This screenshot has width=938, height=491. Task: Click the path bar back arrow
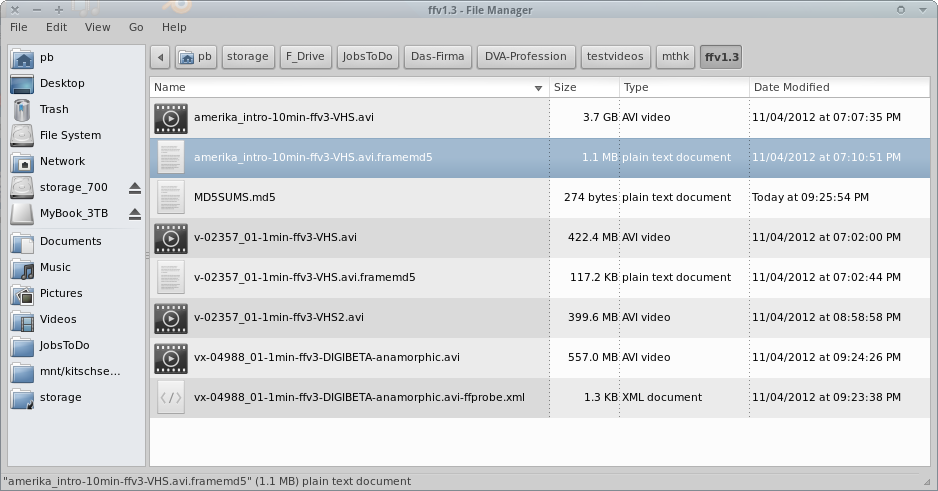pyautogui.click(x=159, y=57)
